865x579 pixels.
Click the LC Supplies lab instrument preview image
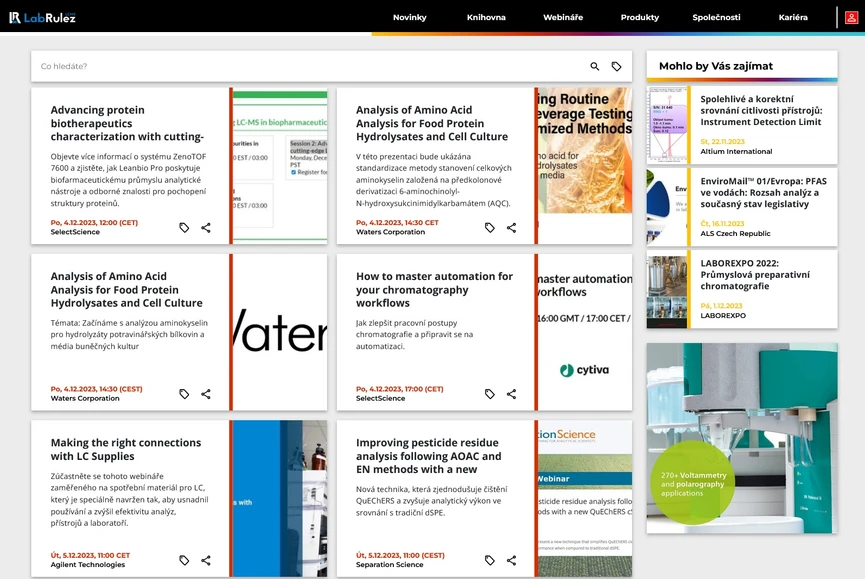(280, 498)
